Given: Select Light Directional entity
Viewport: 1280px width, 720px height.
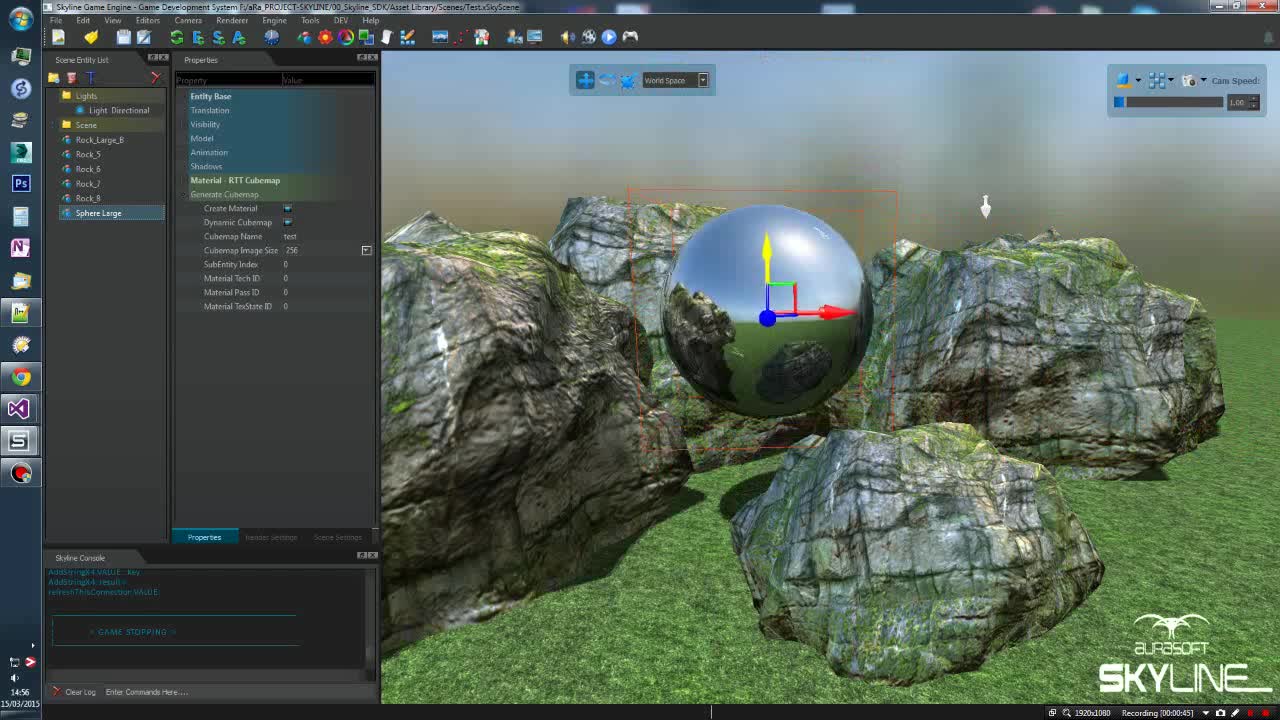Looking at the screenshot, I should pyautogui.click(x=119, y=110).
